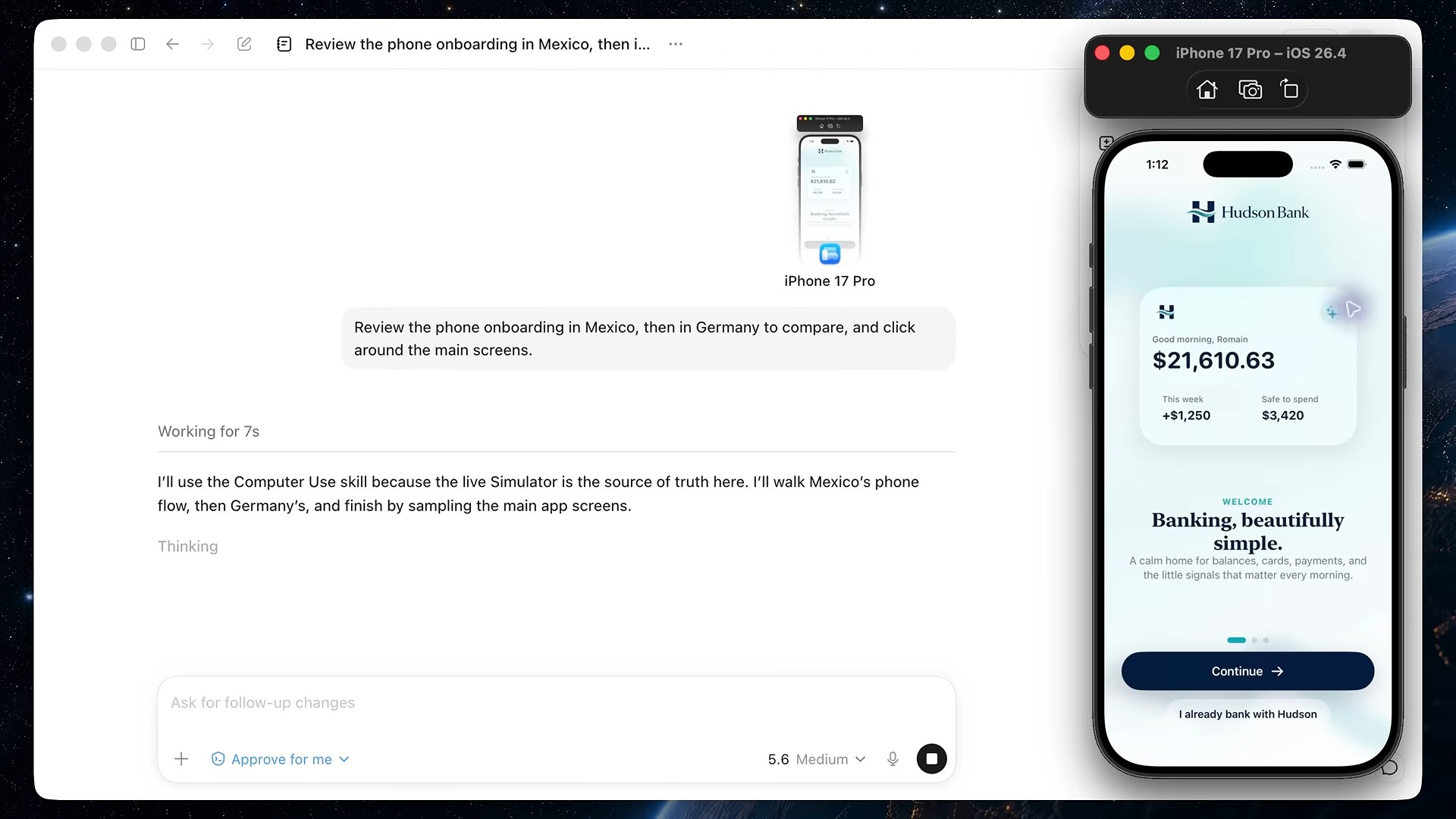Take a Simulator screenshot with camera icon
Screen dimensions: 1456x819
coord(1250,89)
